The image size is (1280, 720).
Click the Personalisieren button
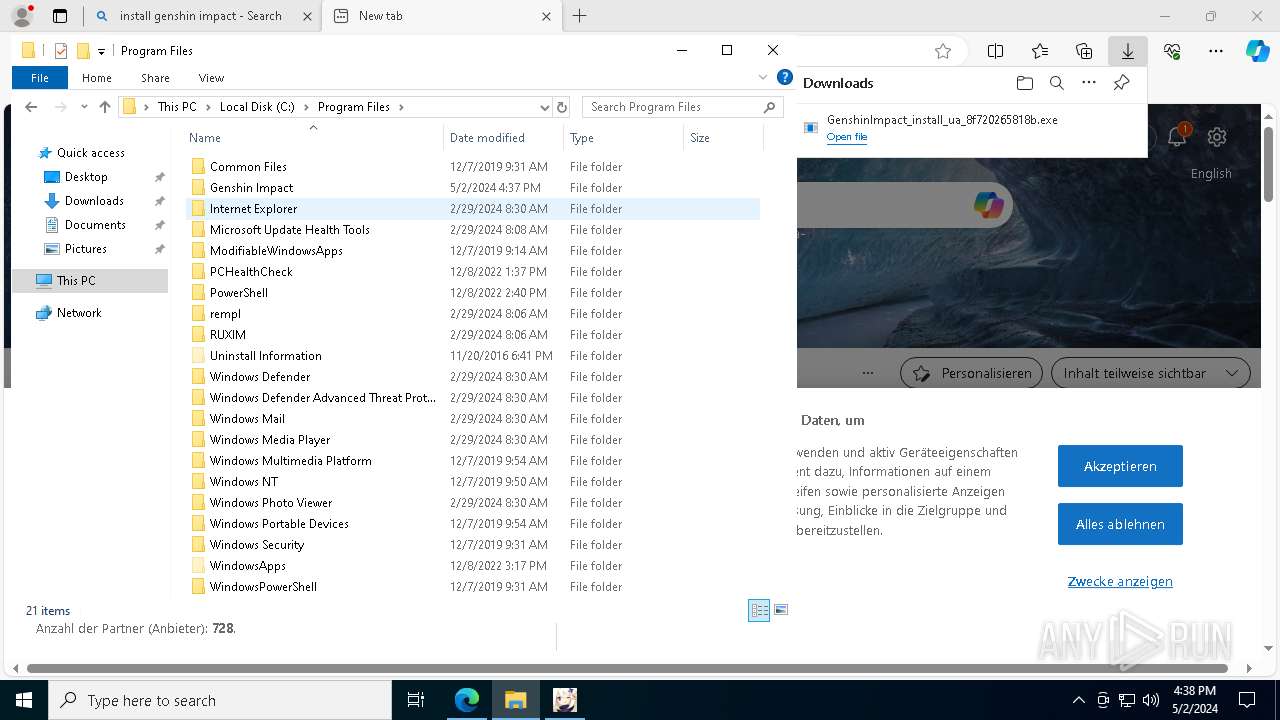click(x=972, y=373)
